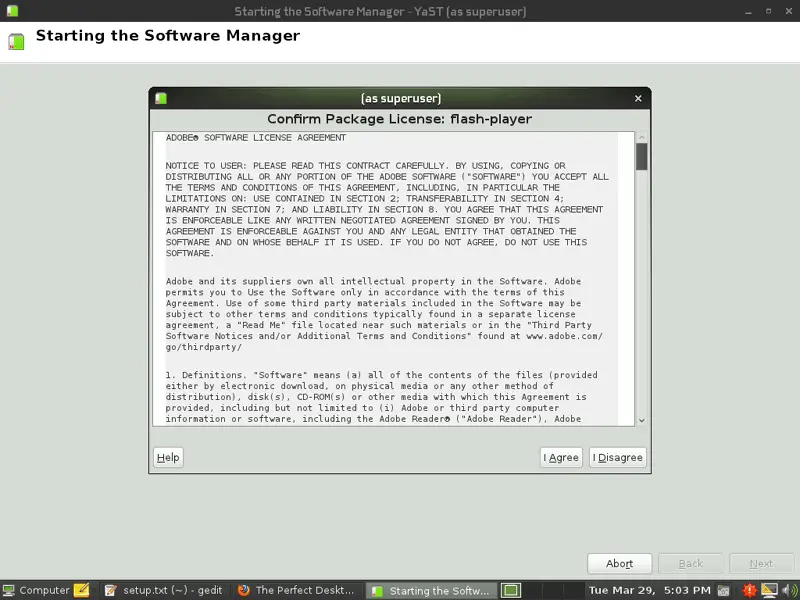This screenshot has width=800, height=600.
Task: Switch to setup.txt gedit taskbar window
Action: pos(164,590)
